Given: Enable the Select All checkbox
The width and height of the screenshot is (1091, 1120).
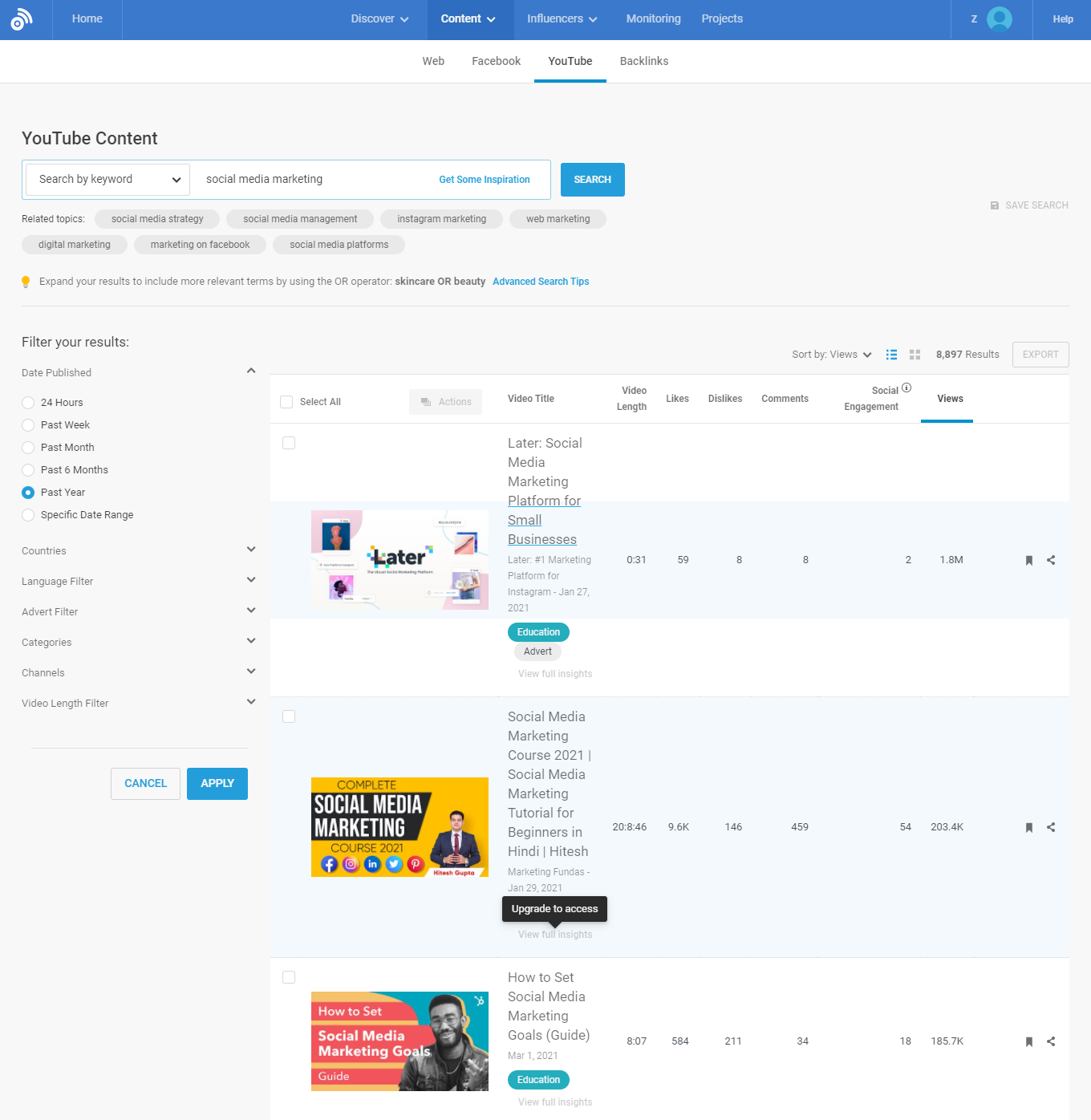Looking at the screenshot, I should pyautogui.click(x=286, y=401).
